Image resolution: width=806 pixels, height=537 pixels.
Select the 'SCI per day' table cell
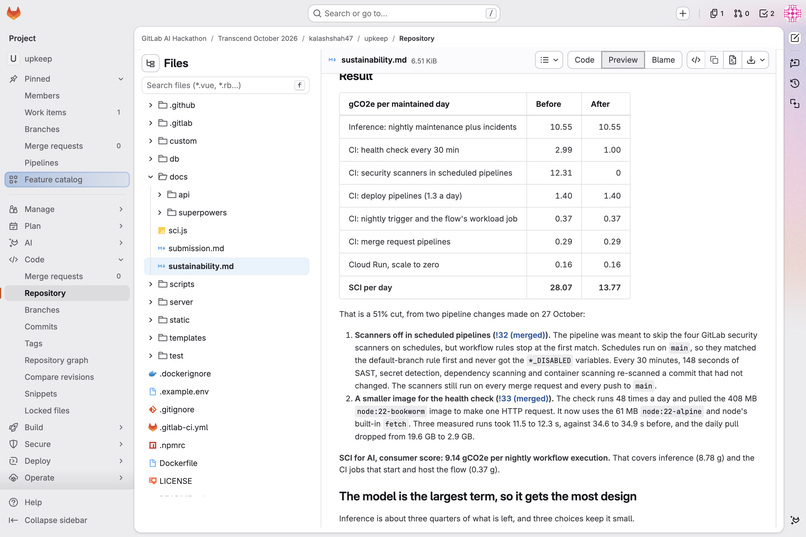pos(433,288)
